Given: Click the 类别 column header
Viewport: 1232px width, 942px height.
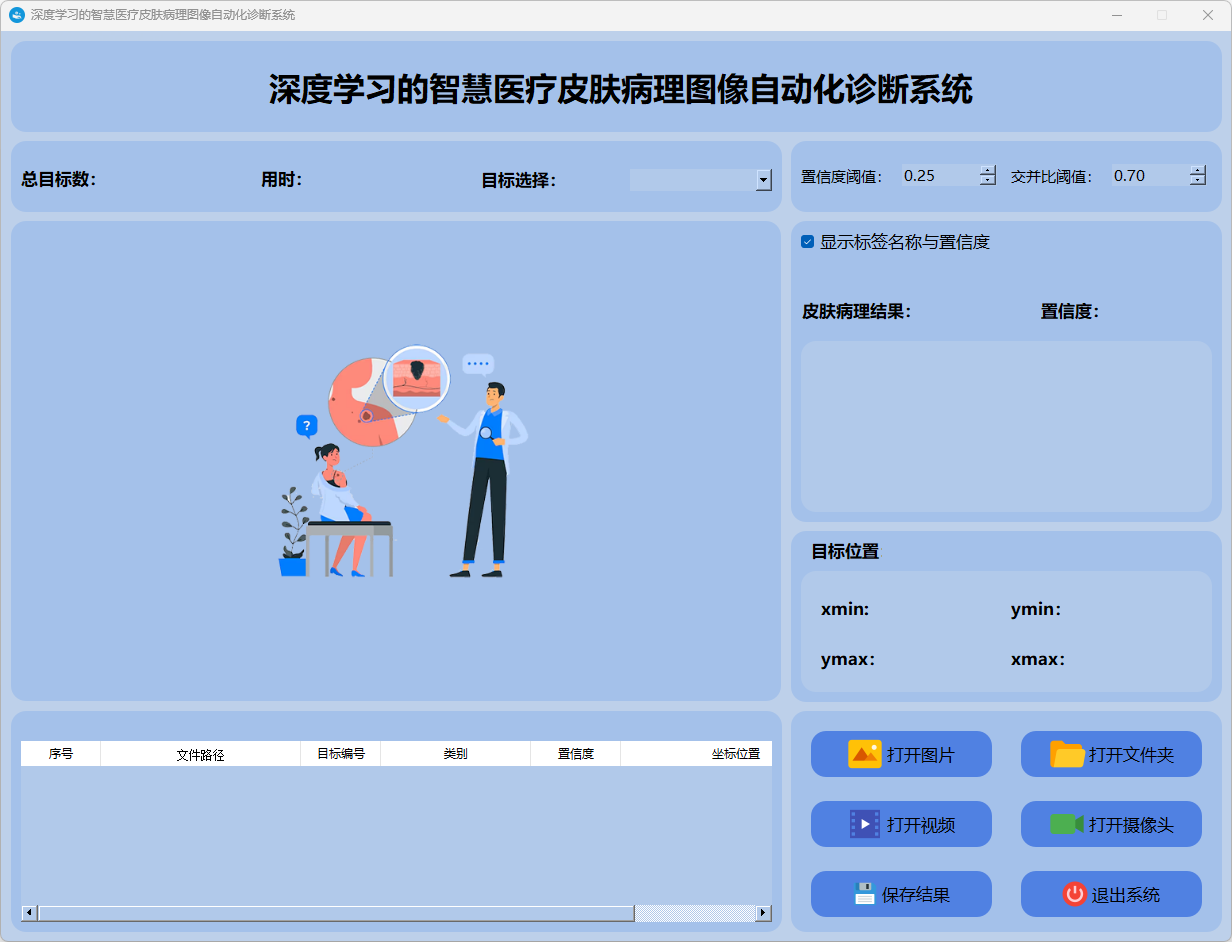Looking at the screenshot, I should [455, 754].
